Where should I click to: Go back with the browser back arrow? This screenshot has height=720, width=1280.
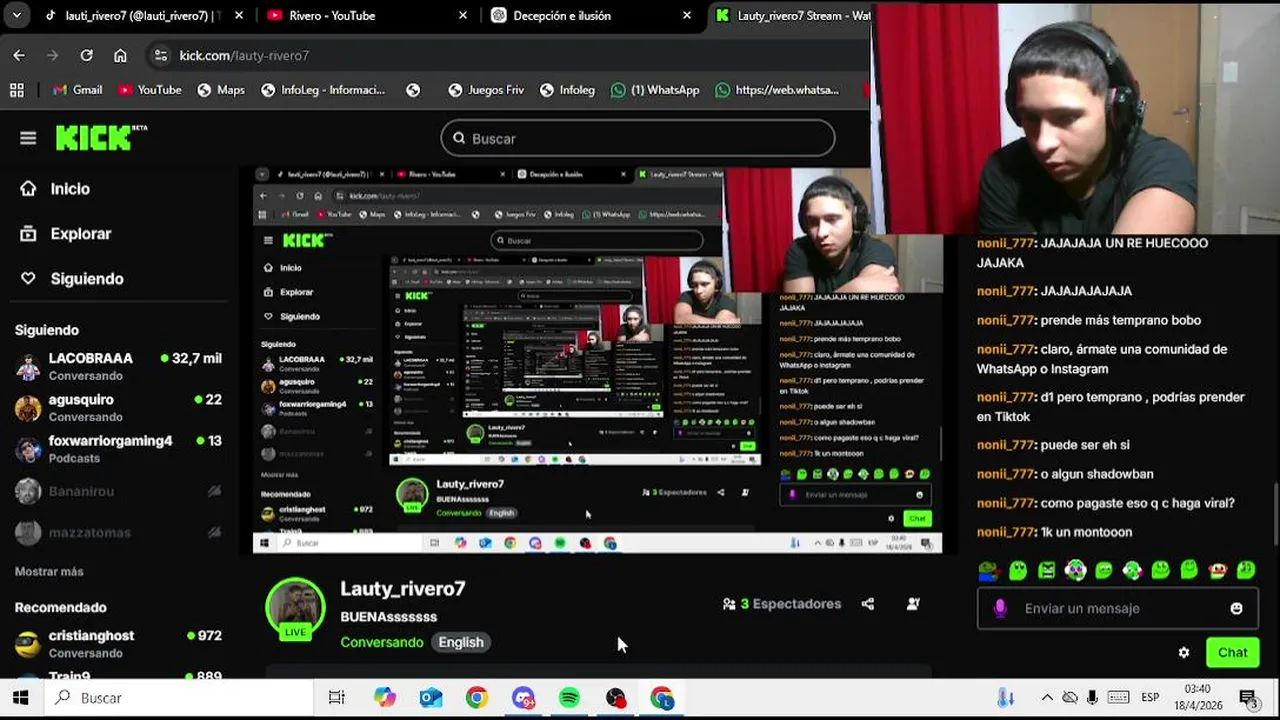[x=19, y=55]
